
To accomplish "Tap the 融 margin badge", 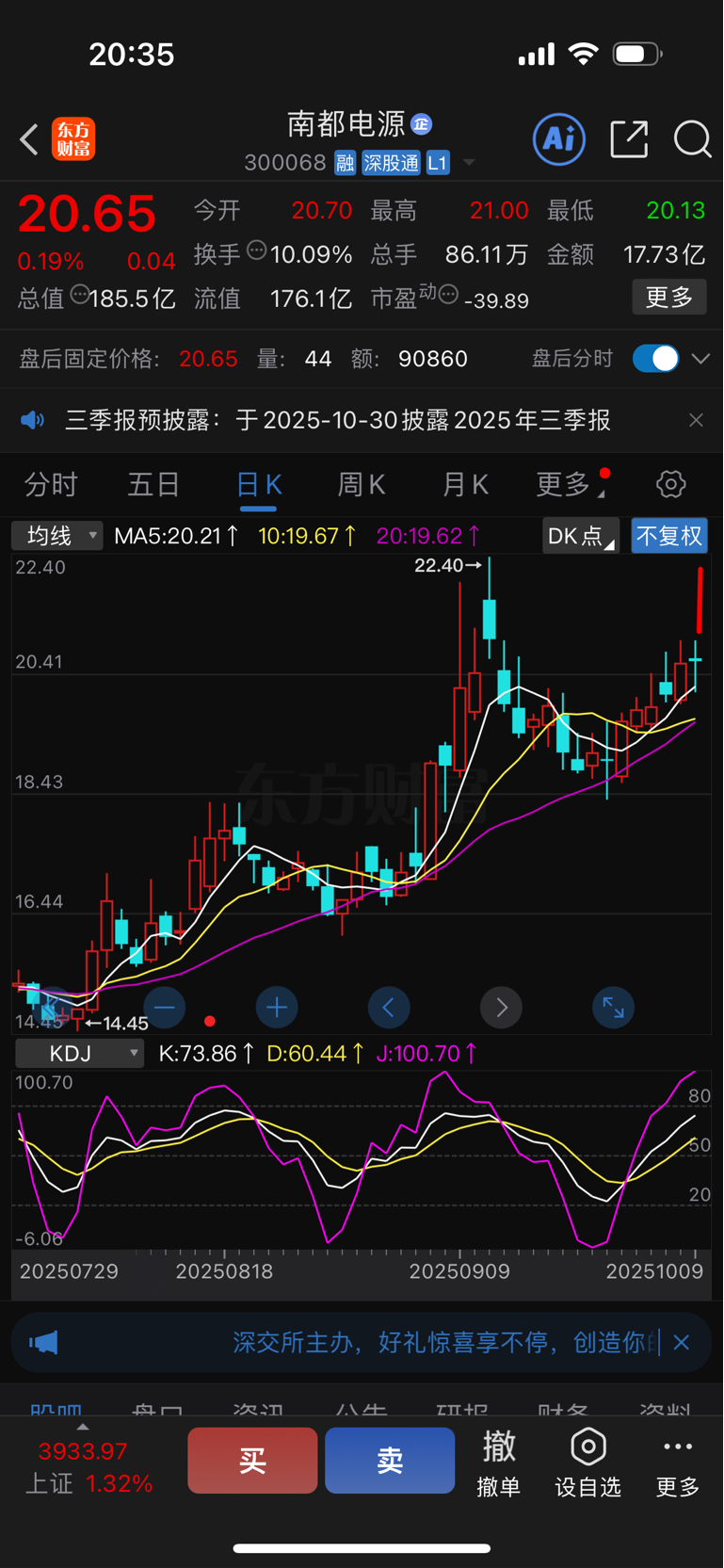I will pos(345,163).
